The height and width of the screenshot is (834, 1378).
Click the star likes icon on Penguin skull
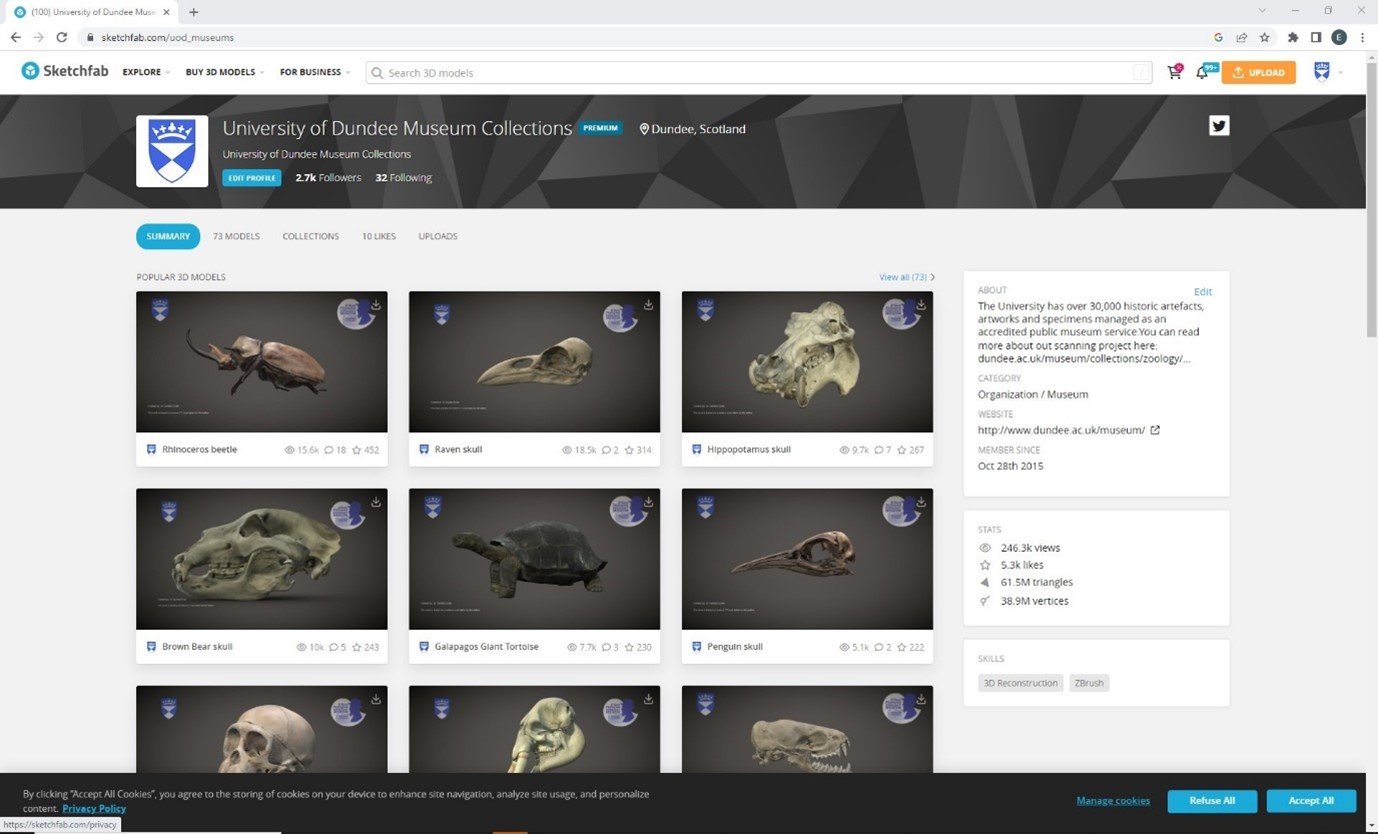pyautogui.click(x=902, y=647)
